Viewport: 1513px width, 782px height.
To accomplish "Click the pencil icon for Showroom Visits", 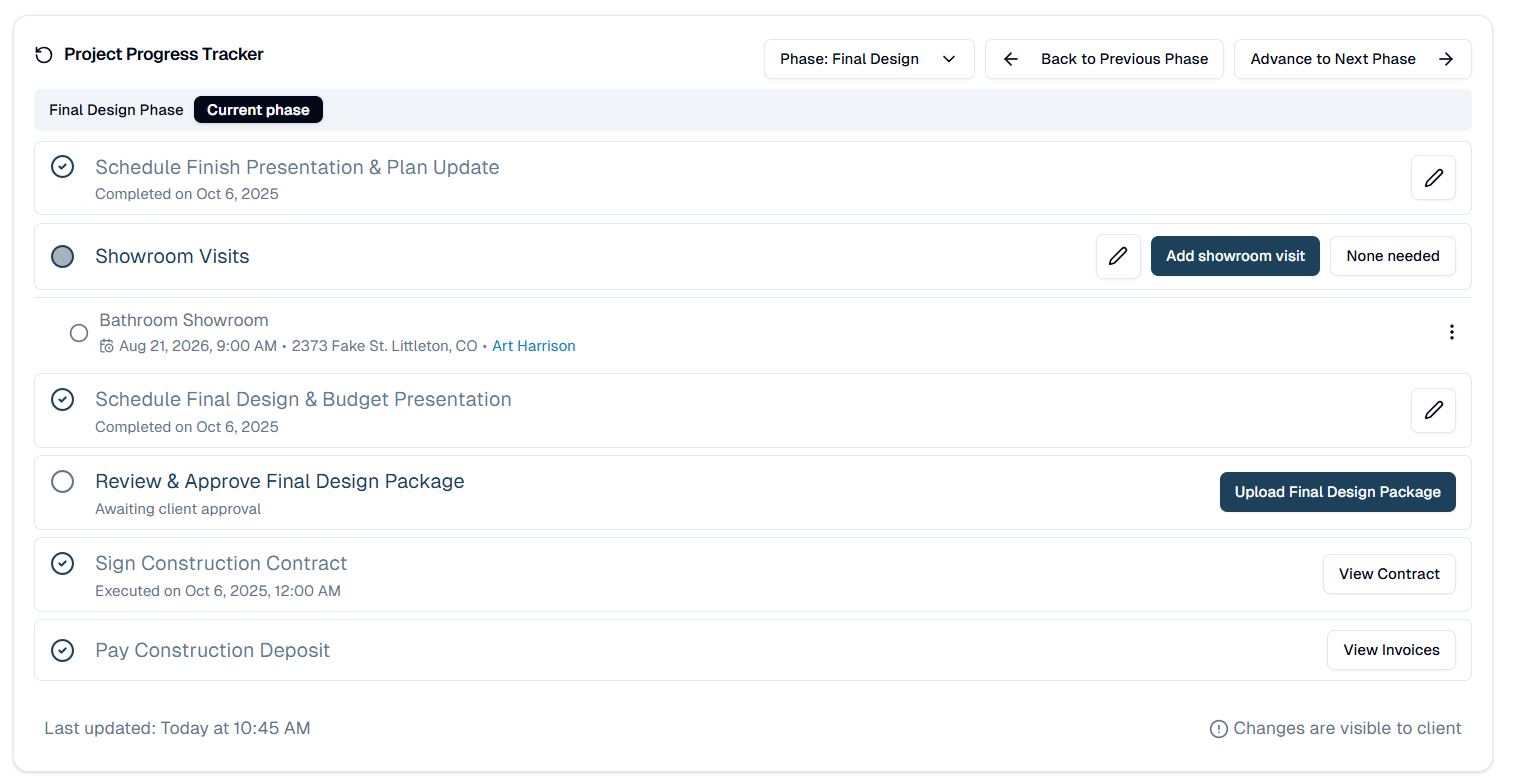I will tap(1118, 256).
